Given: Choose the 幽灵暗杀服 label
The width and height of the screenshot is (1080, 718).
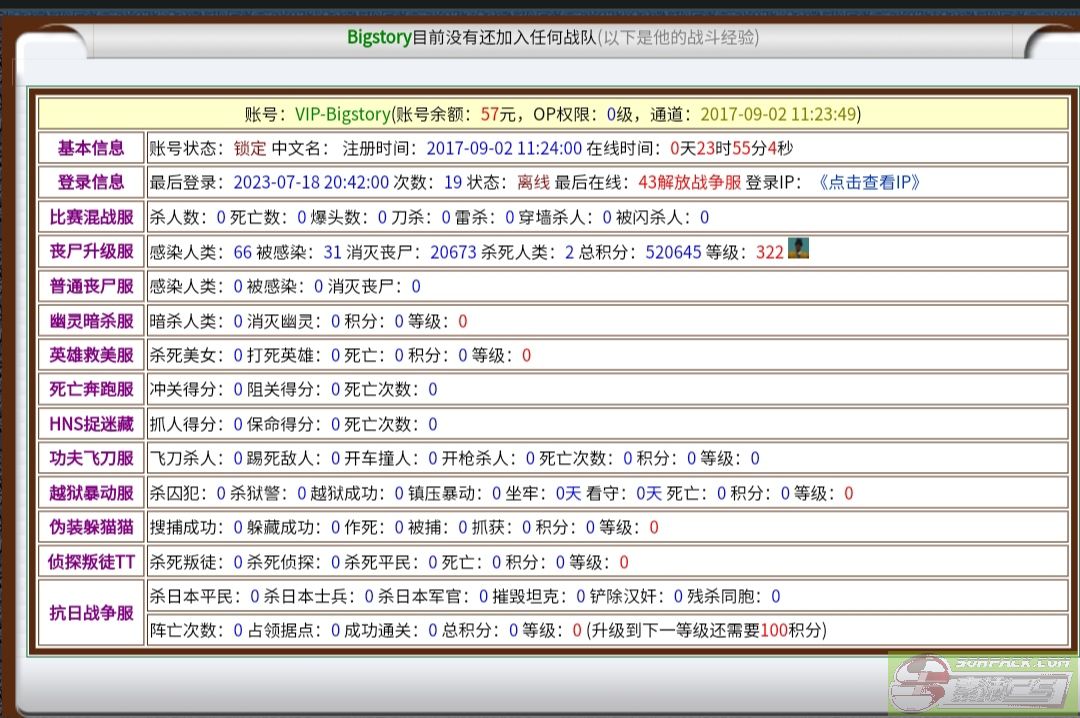Looking at the screenshot, I should click(91, 321).
